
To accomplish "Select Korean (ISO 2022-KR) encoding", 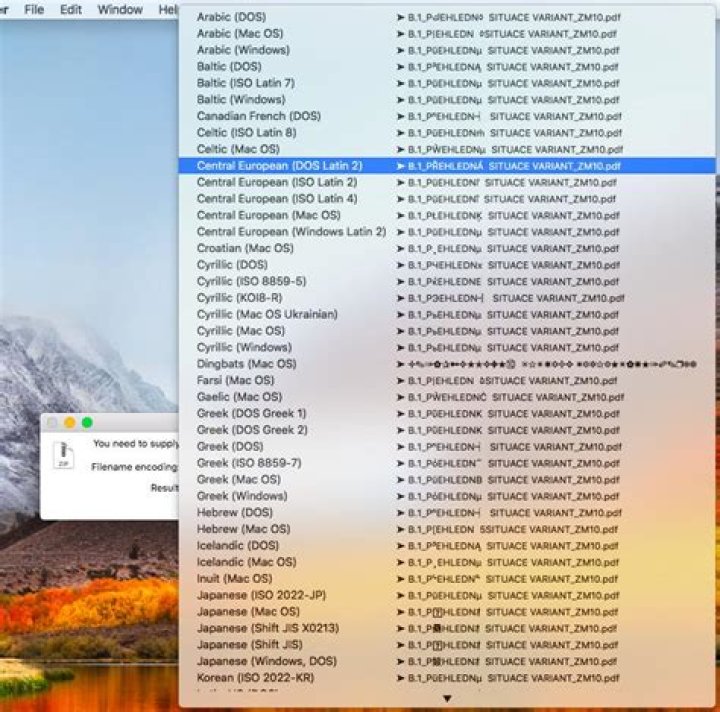I will click(x=447, y=678).
